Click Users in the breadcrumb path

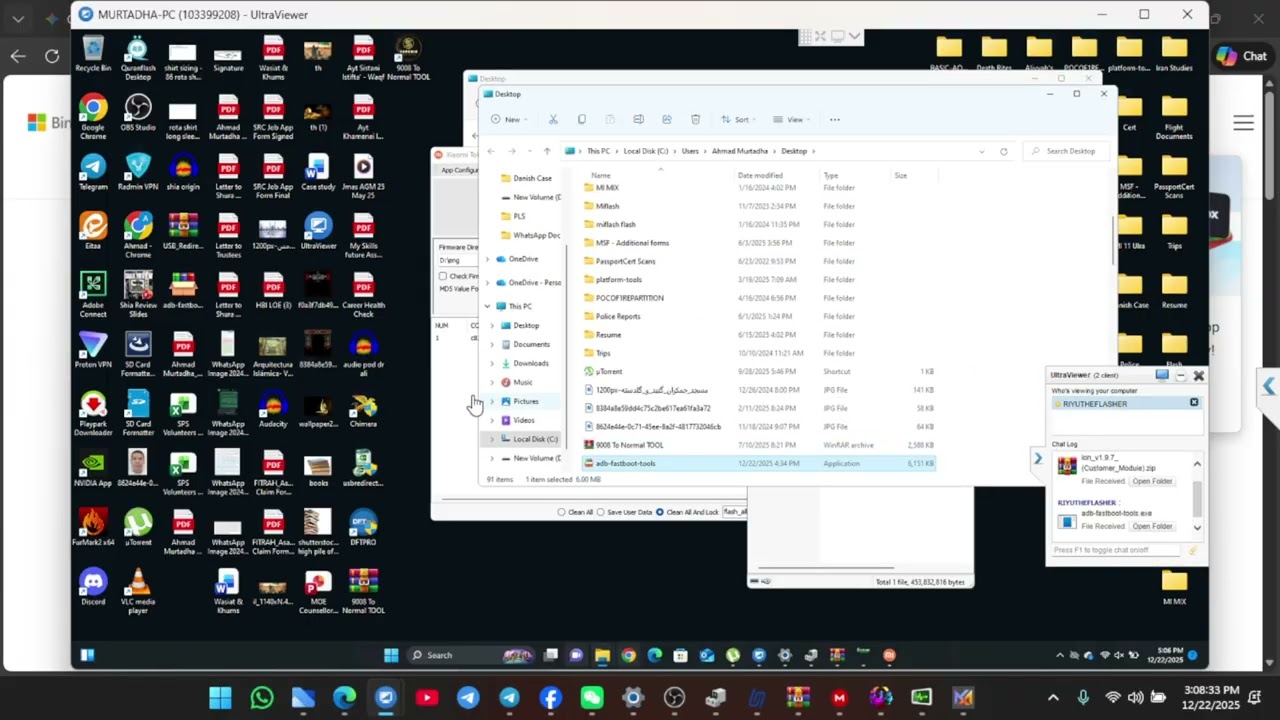click(690, 151)
